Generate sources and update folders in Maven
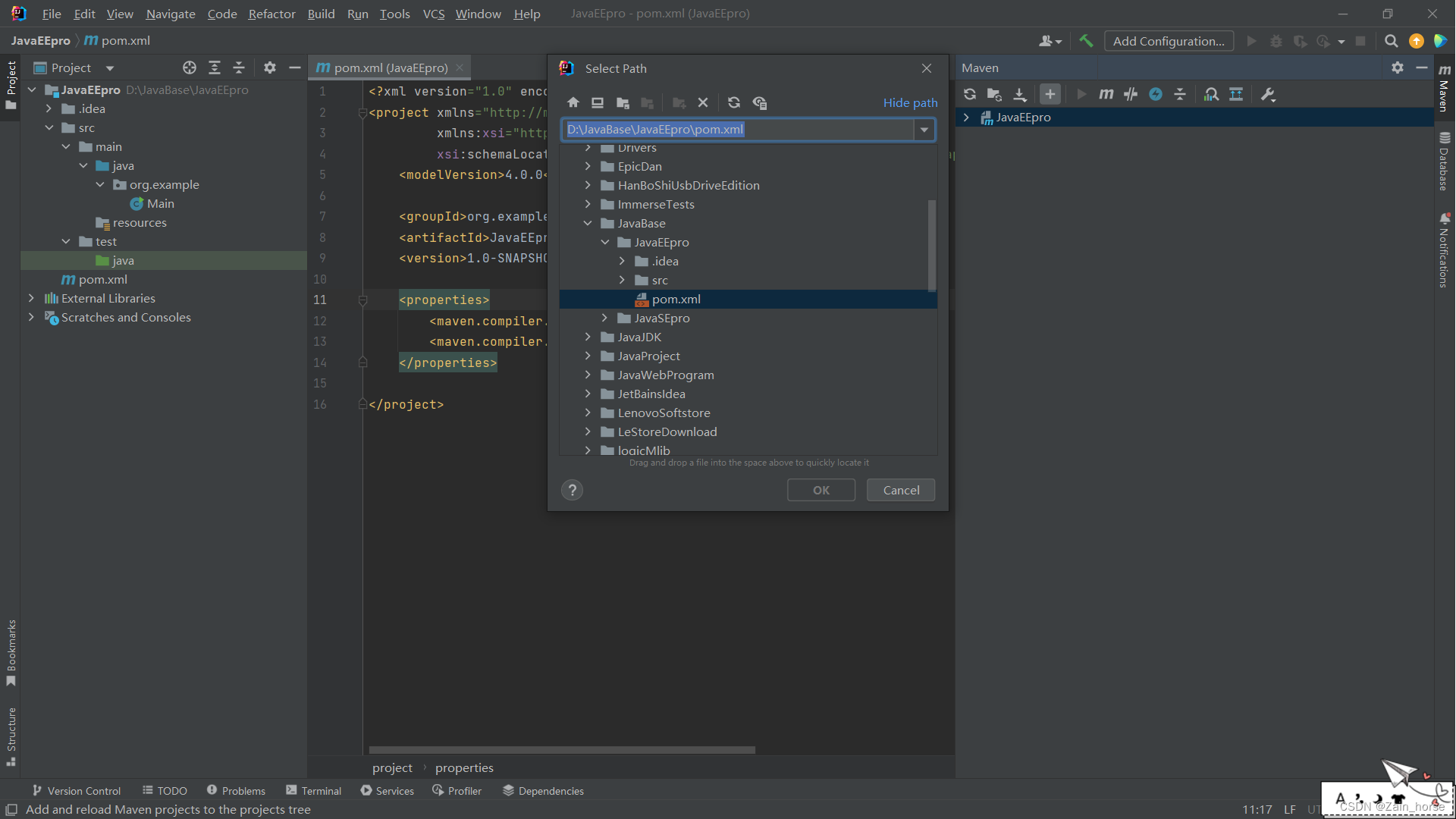The image size is (1456, 819). click(x=994, y=94)
